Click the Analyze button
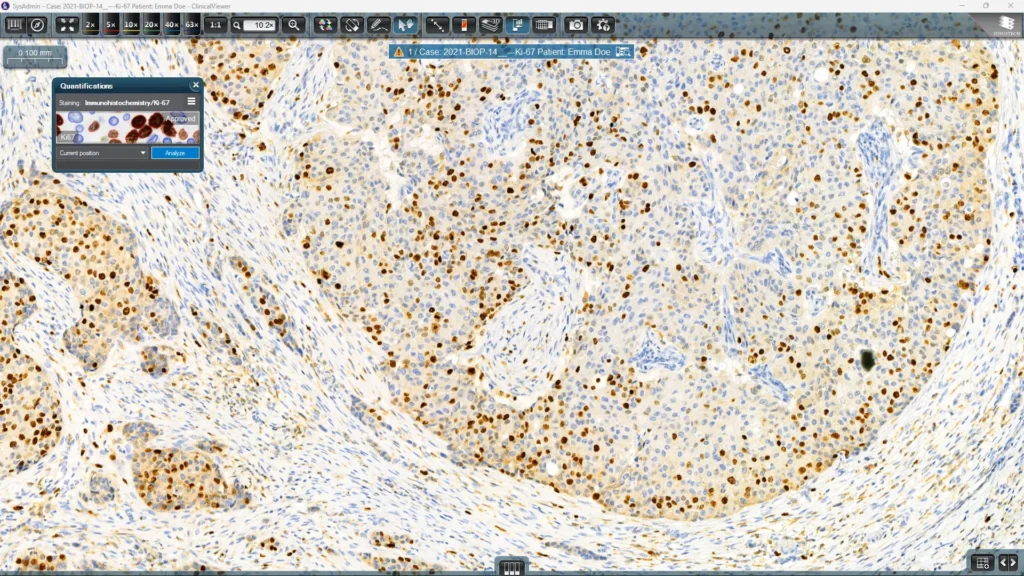 click(175, 153)
